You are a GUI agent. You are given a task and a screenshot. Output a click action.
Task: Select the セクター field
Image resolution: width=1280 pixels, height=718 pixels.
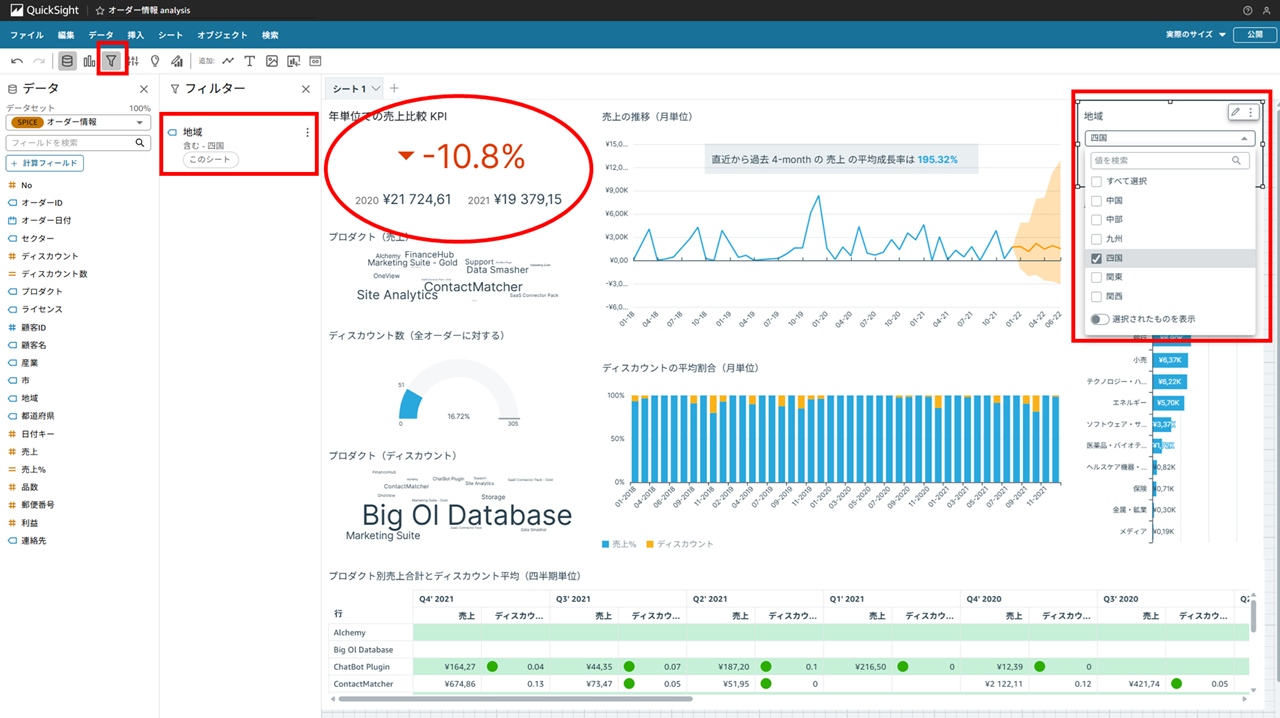(38, 238)
